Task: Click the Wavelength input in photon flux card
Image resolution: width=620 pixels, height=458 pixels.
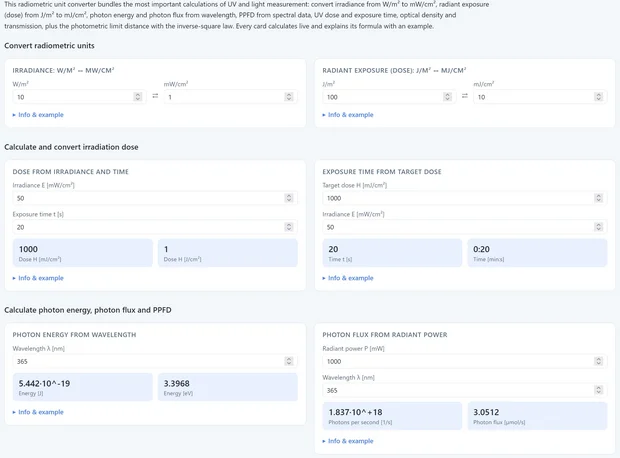Action: point(464,390)
